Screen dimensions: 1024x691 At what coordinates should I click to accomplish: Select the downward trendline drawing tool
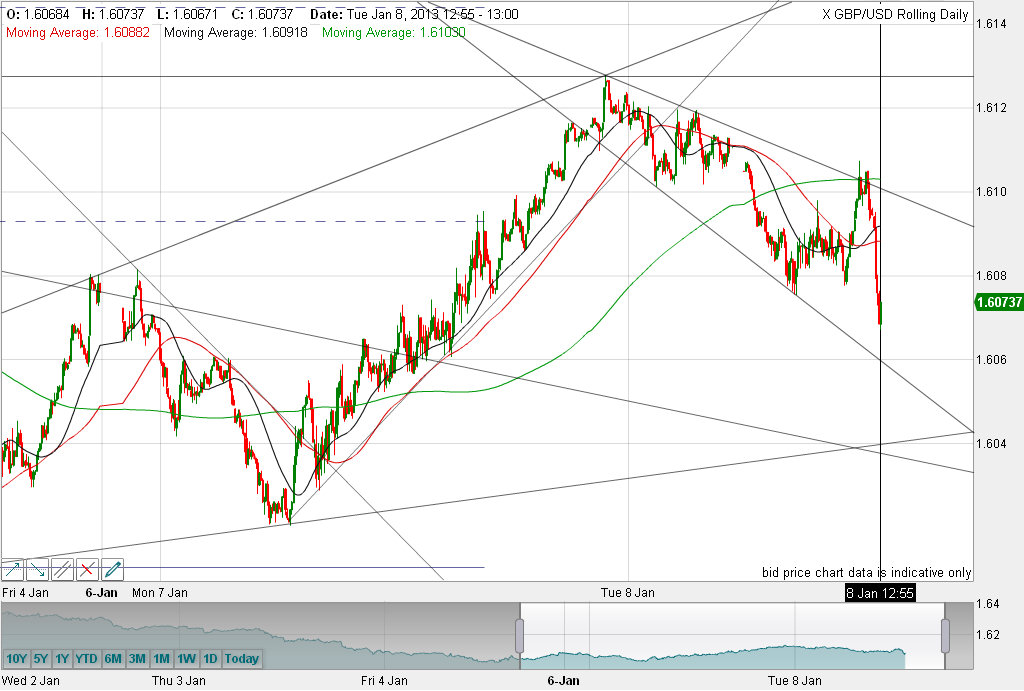(x=37, y=570)
